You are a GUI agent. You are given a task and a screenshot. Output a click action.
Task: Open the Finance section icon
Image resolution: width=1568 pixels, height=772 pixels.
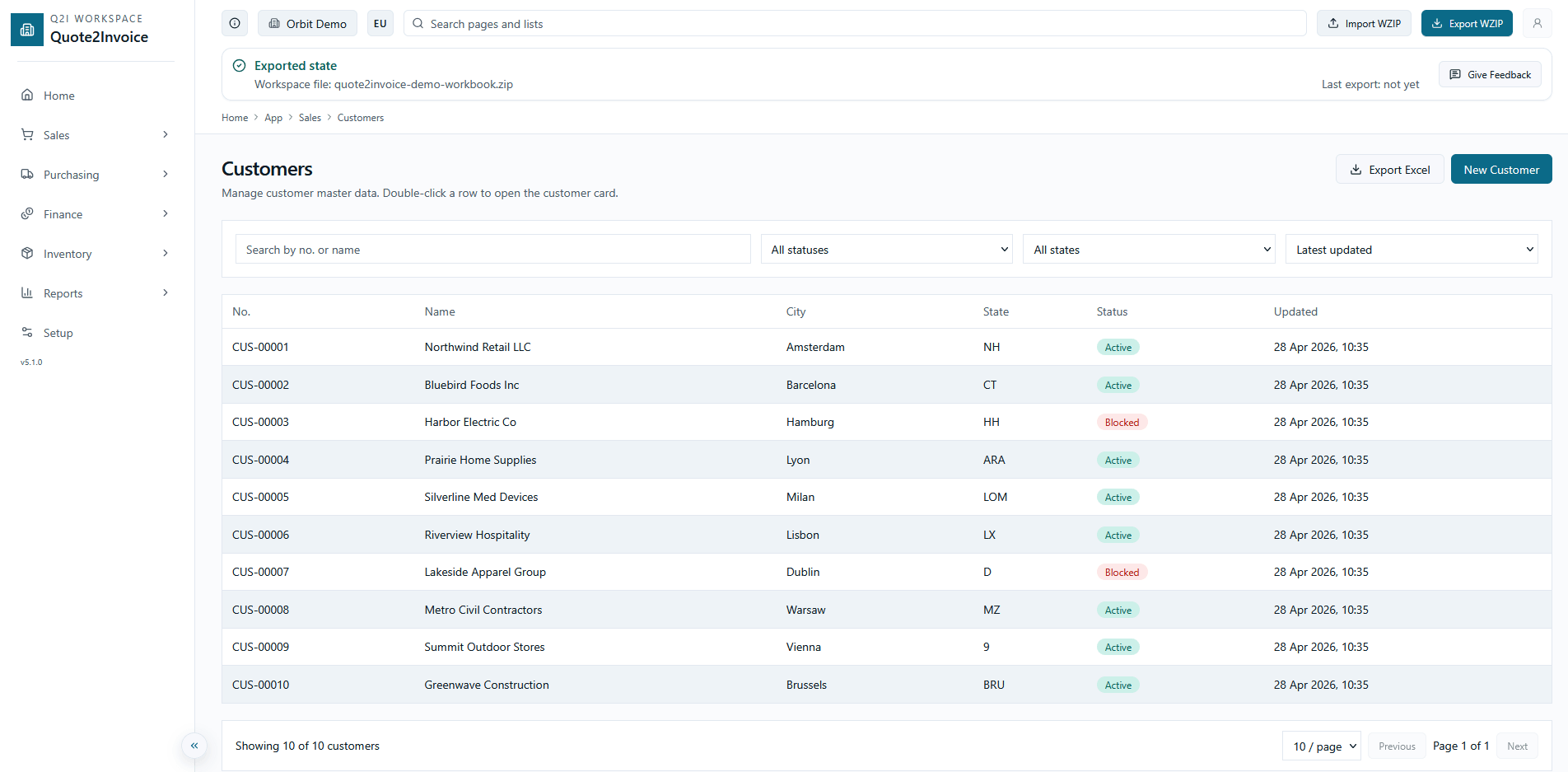coord(27,213)
